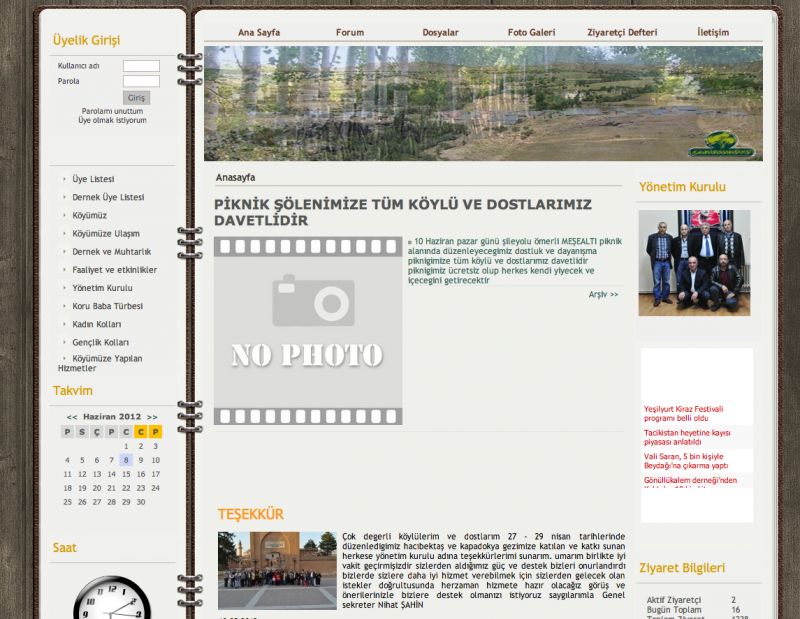
Task: Open Ziyaretçi Defteri page
Action: pyautogui.click(x=622, y=32)
